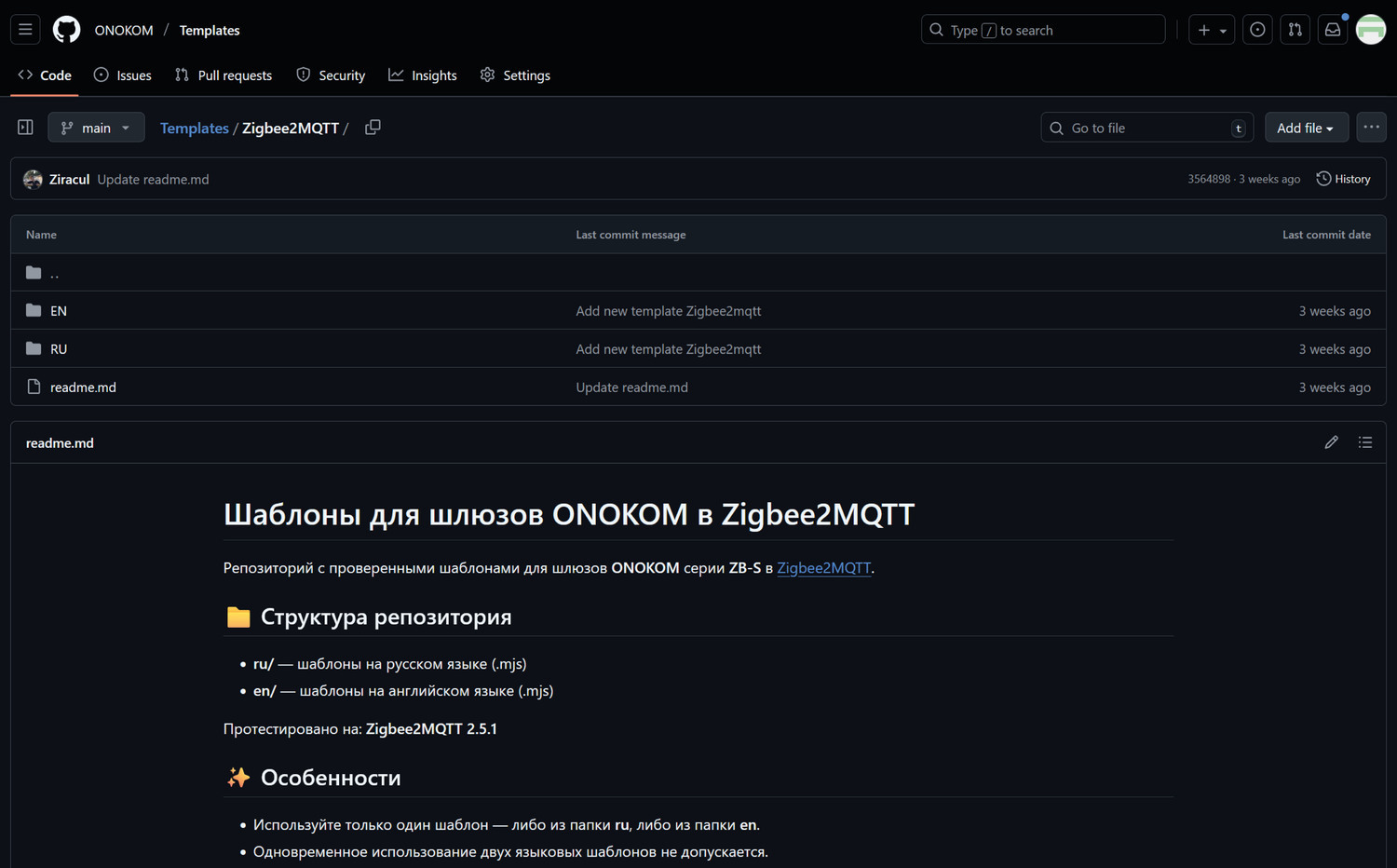Expand the create new plus dropdown

coord(1212,30)
